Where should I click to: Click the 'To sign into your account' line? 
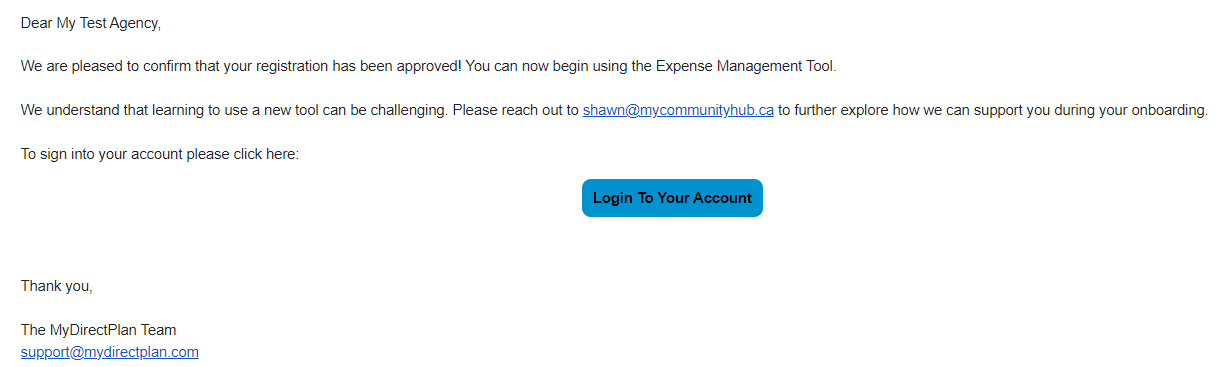pos(101,154)
